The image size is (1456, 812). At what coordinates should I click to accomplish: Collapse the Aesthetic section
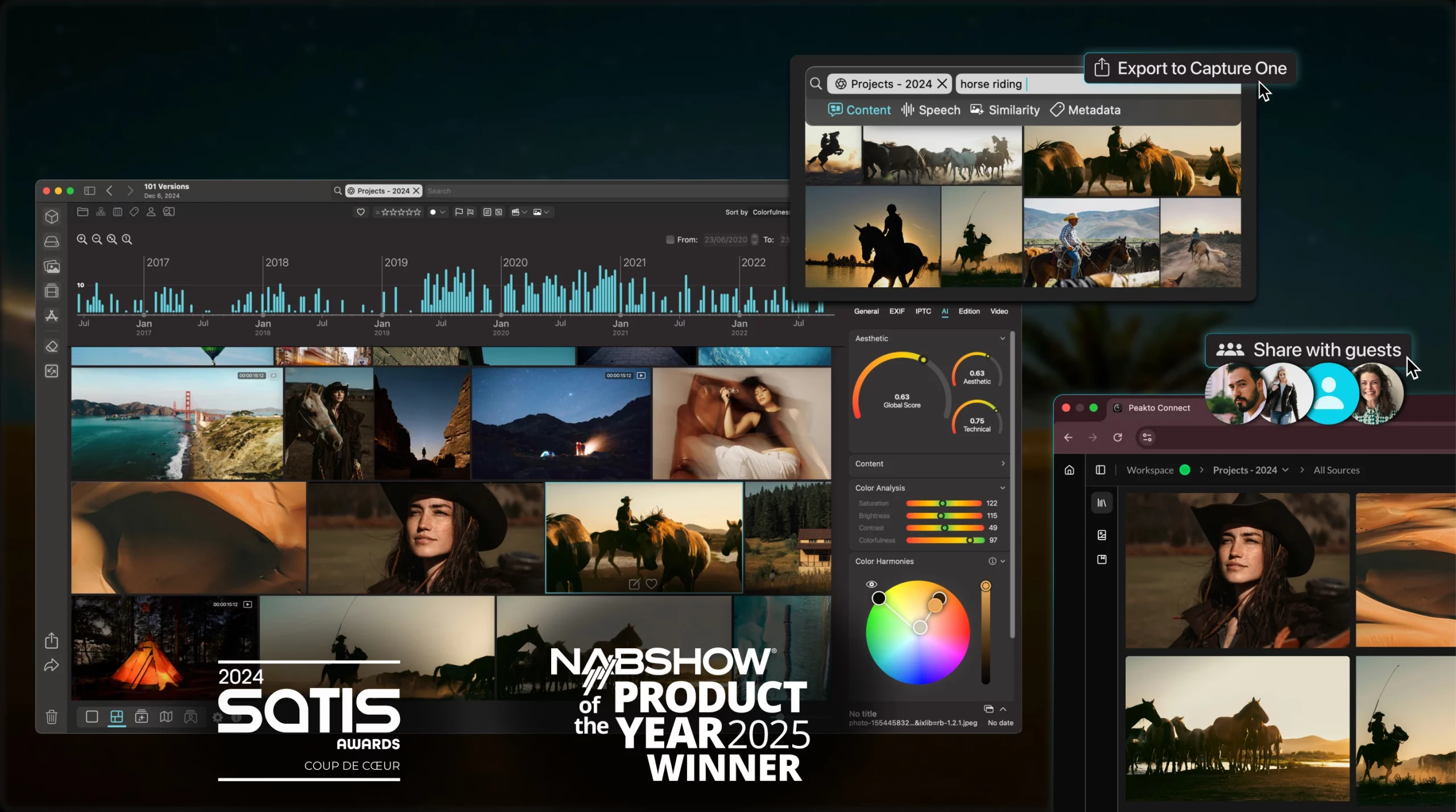coord(1003,338)
